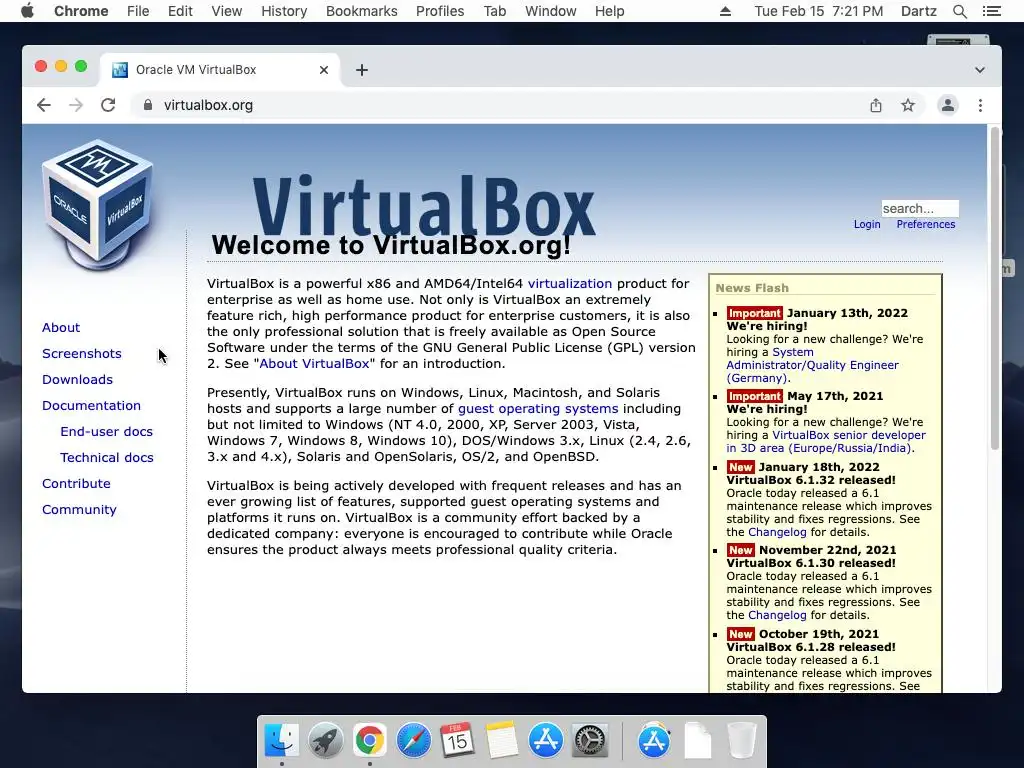This screenshot has height=768, width=1024.
Task: Expand the tab search chevron
Action: (x=980, y=70)
